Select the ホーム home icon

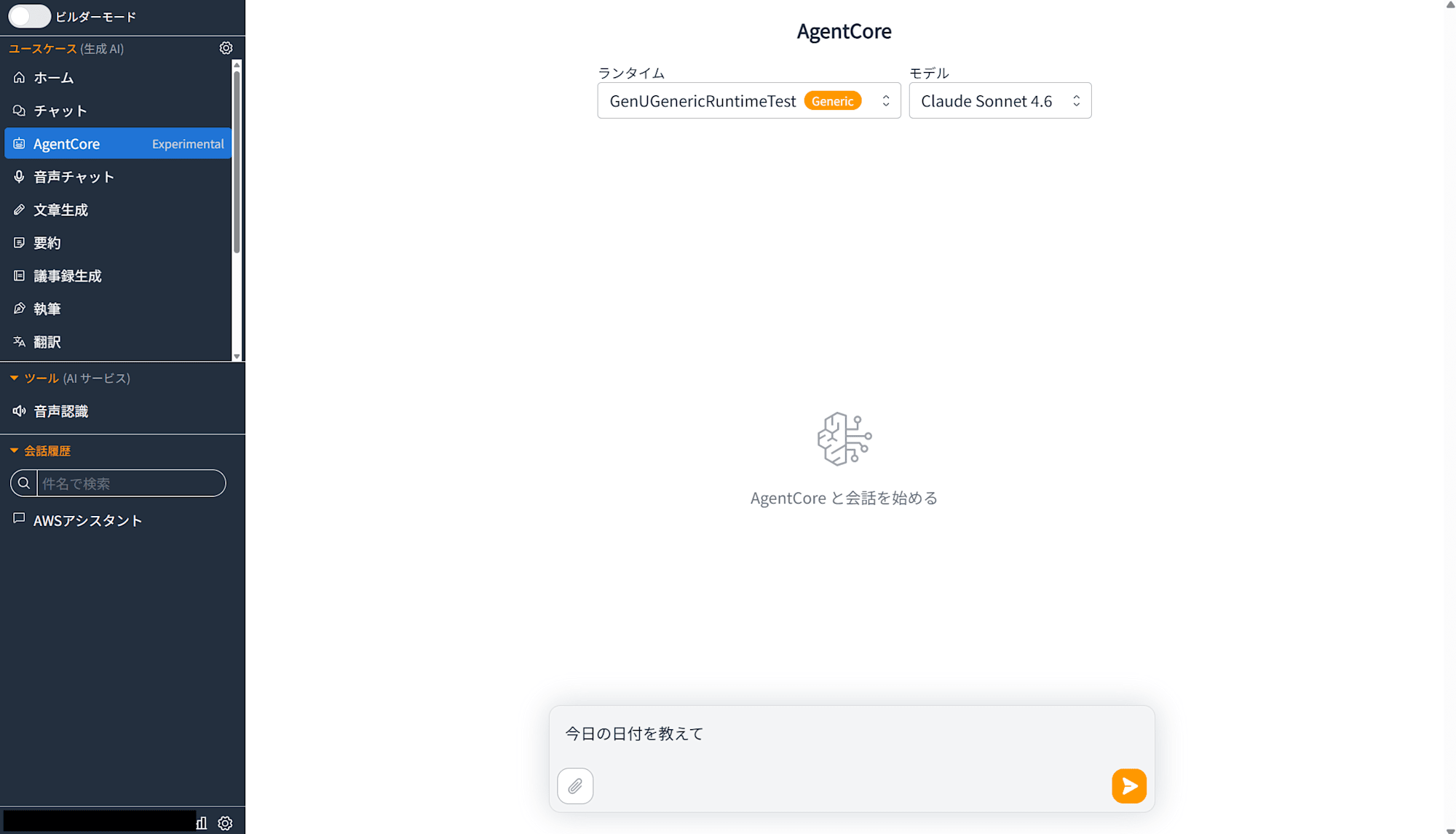click(18, 77)
